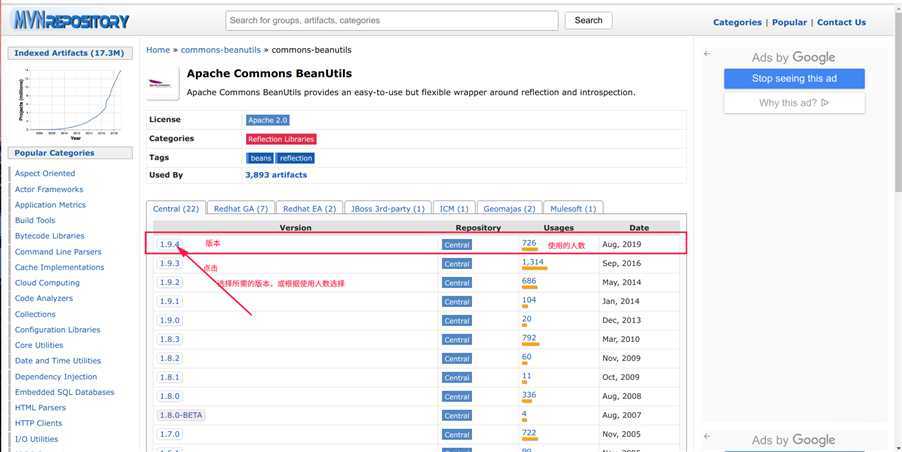Screen dimensions: 902x452
Task: Open the Cache Implementations category
Action: tap(59, 267)
